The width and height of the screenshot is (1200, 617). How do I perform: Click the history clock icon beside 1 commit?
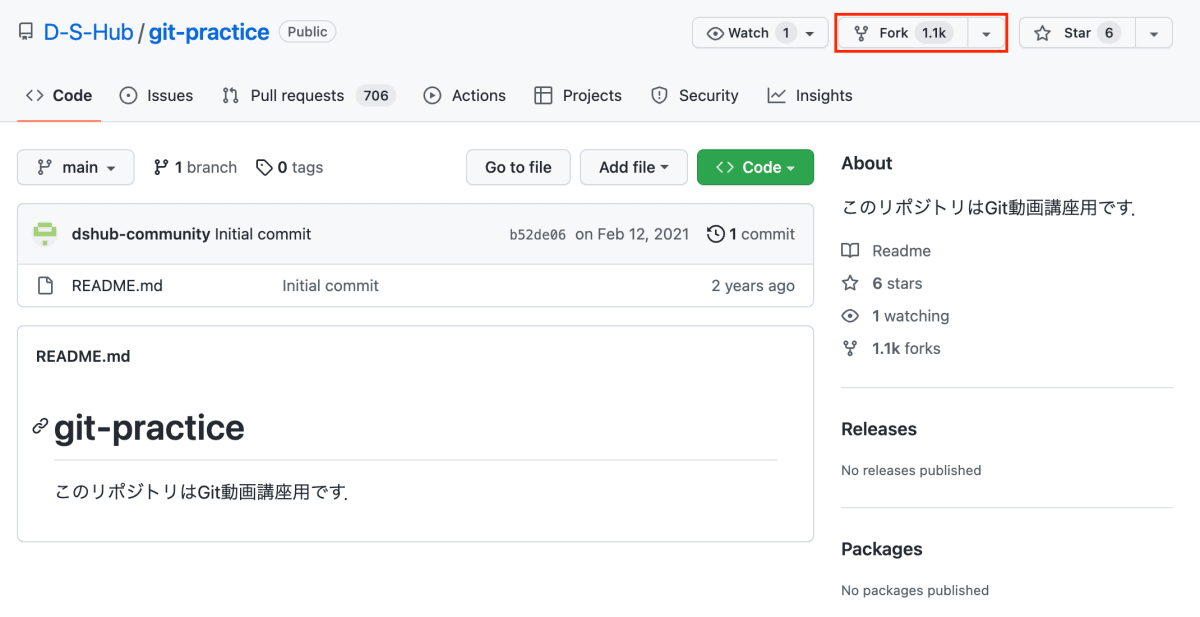(x=716, y=234)
